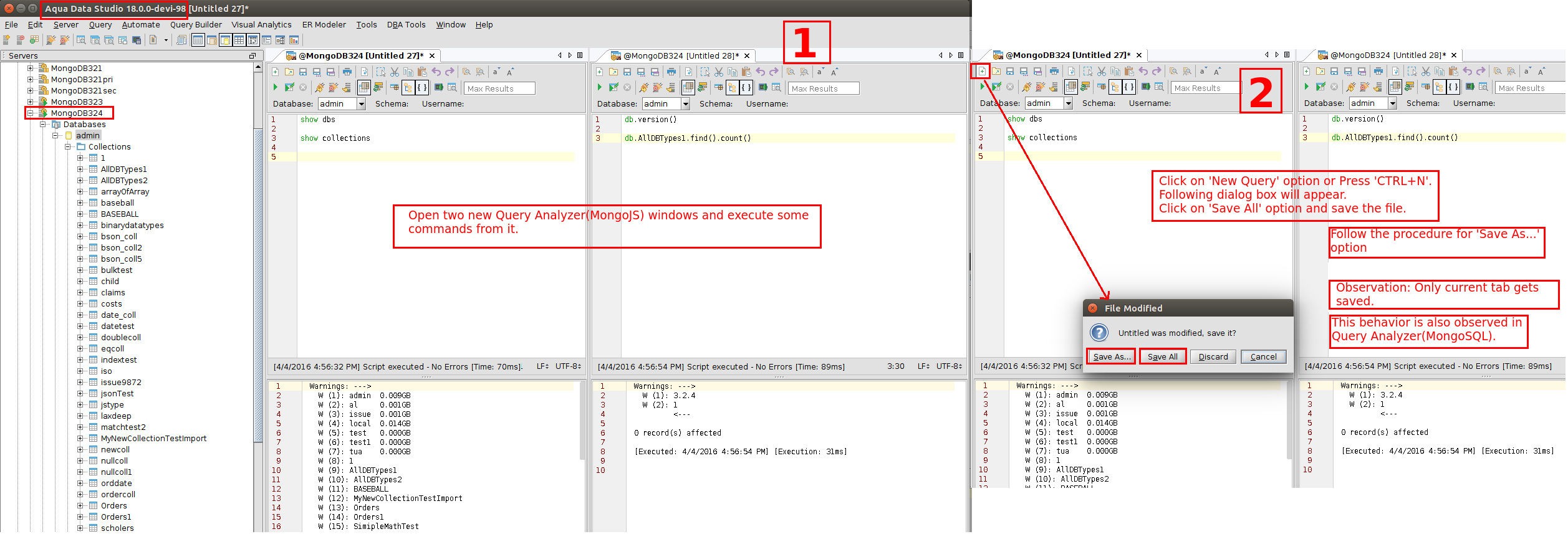
Task: Click Max Results field in main window's Untitled 27 pane
Action: click(499, 88)
